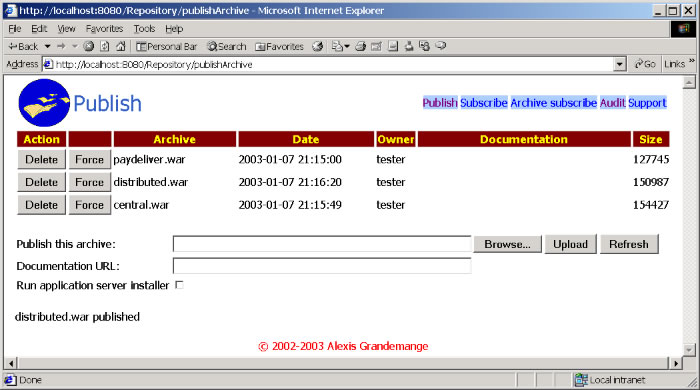Image resolution: width=700 pixels, height=390 pixels.
Task: Click the horizontal scrollbar left arrow
Action: [11, 363]
